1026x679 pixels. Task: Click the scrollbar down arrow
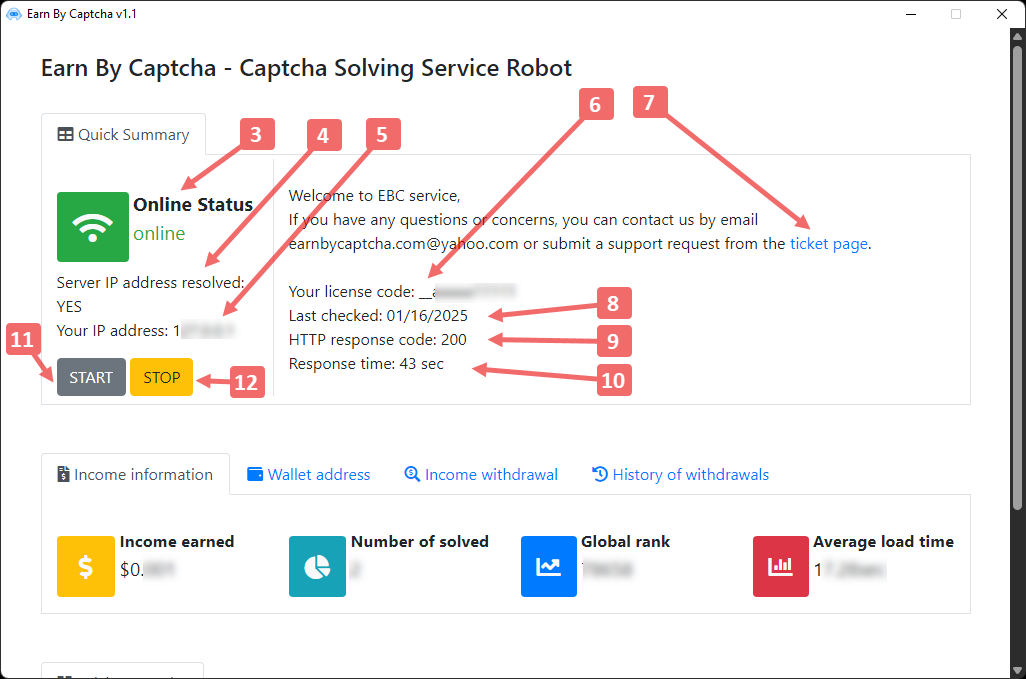1017,671
